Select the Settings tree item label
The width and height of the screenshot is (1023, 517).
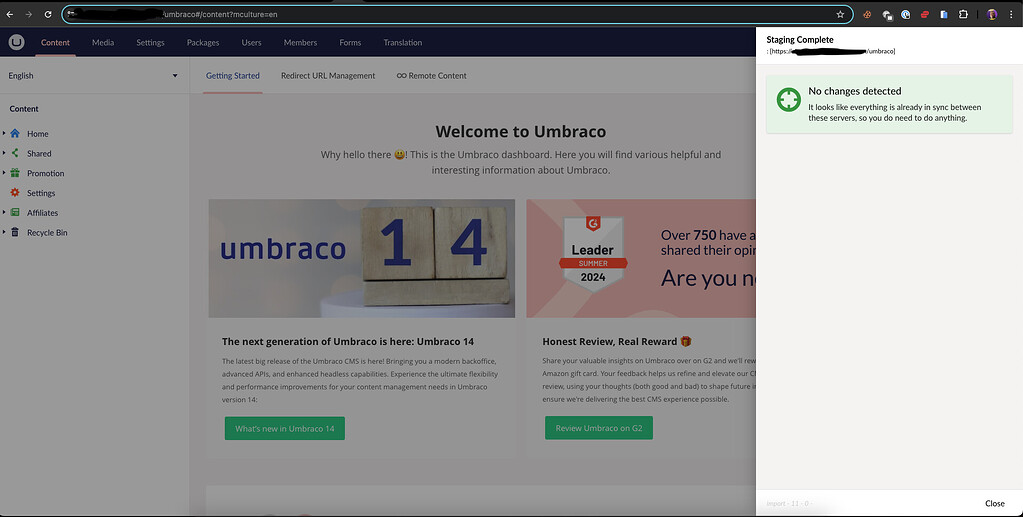[x=41, y=193]
